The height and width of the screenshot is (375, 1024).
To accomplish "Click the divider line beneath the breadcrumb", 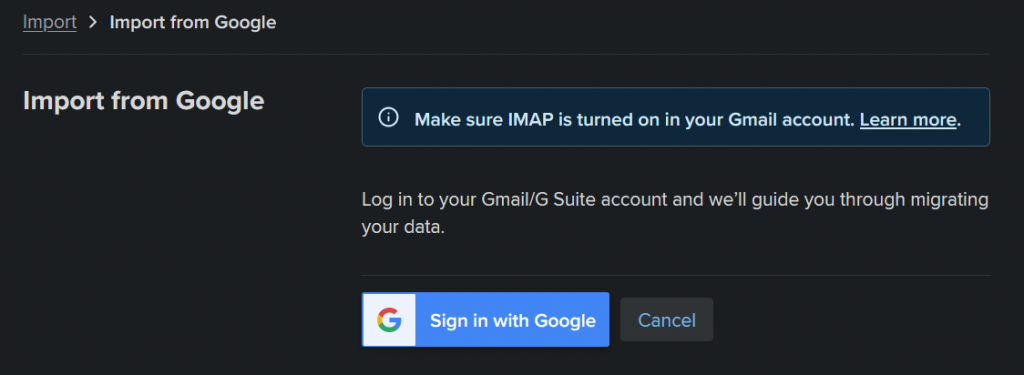I will coord(506,54).
